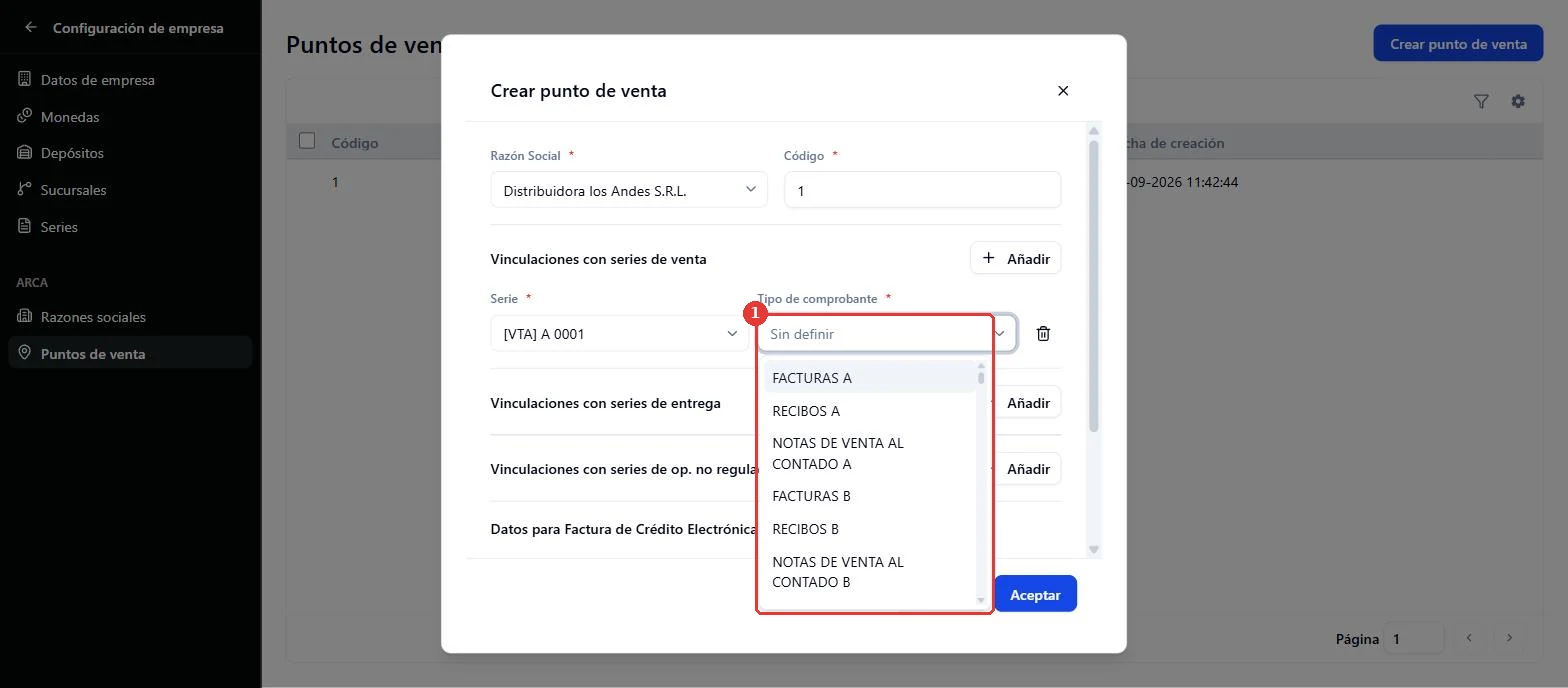Click the Página number input
Screen dimensions: 1568x688
coord(1414,638)
